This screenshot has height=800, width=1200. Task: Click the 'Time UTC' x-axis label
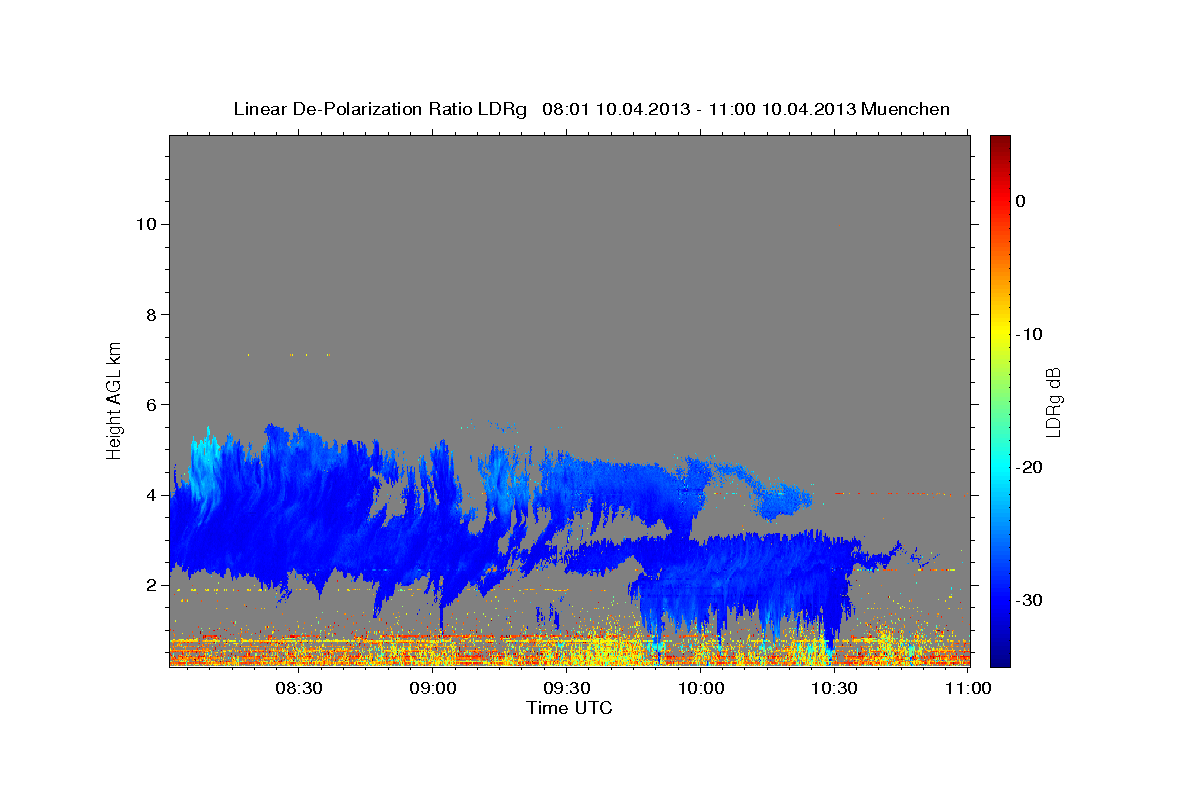click(569, 708)
